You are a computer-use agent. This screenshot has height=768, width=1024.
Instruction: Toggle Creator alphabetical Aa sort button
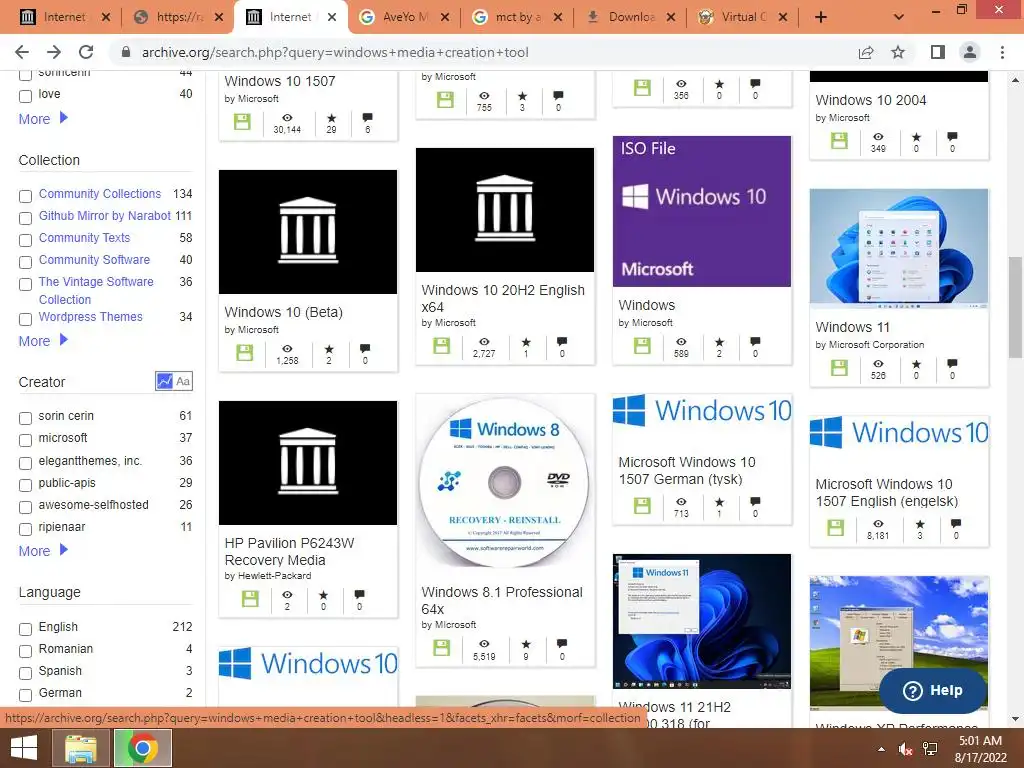[x=184, y=381]
